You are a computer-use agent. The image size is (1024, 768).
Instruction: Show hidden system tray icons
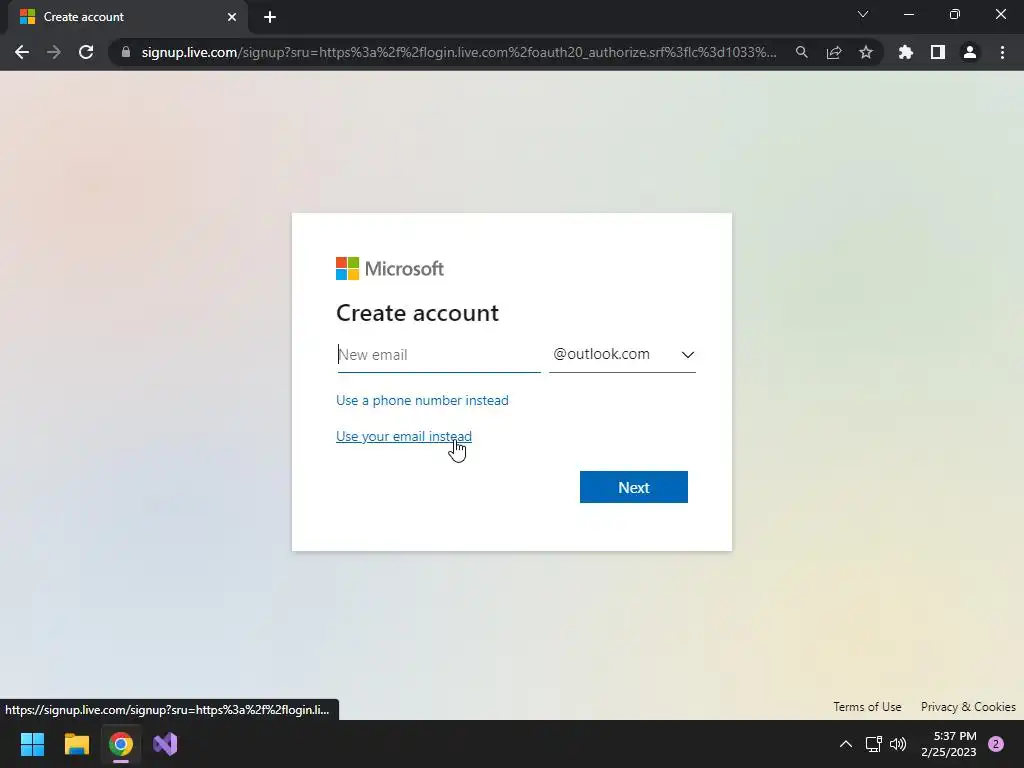pyautogui.click(x=846, y=744)
